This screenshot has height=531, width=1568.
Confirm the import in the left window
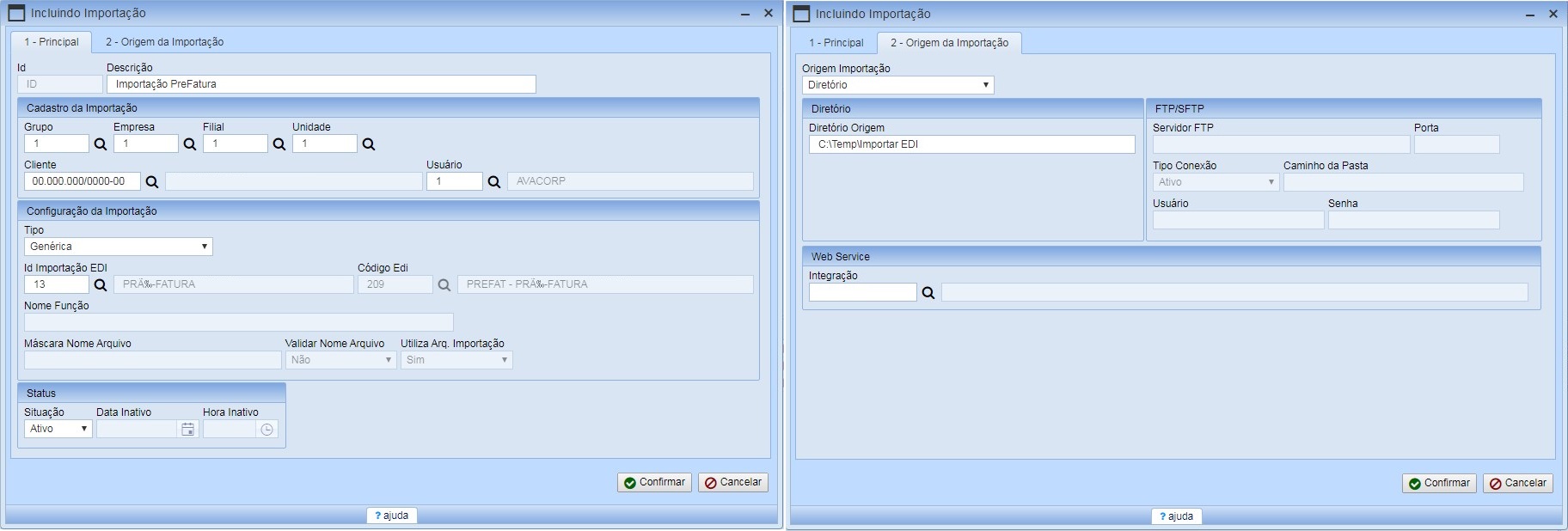coord(654,483)
